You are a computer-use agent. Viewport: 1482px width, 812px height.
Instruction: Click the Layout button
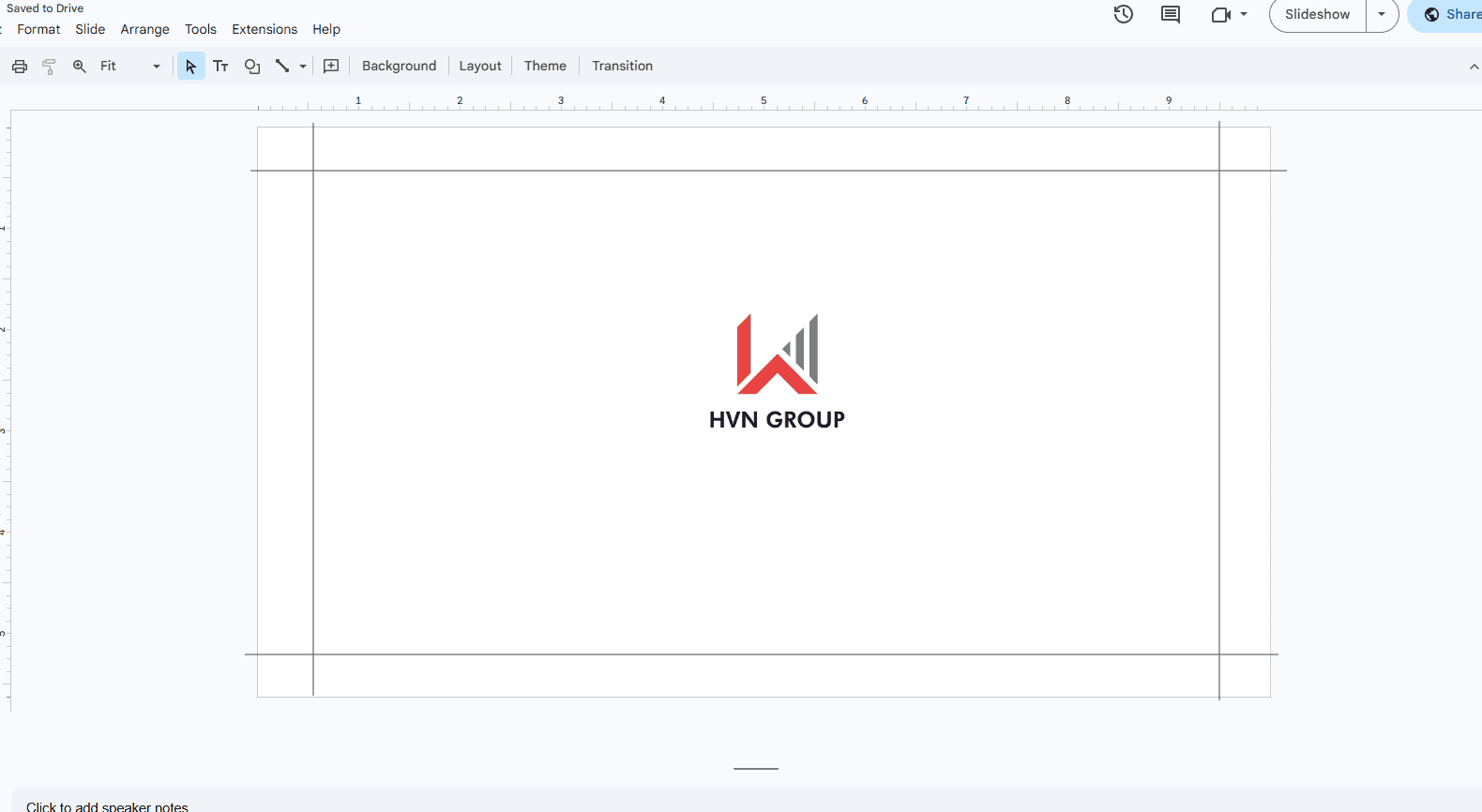[480, 67]
